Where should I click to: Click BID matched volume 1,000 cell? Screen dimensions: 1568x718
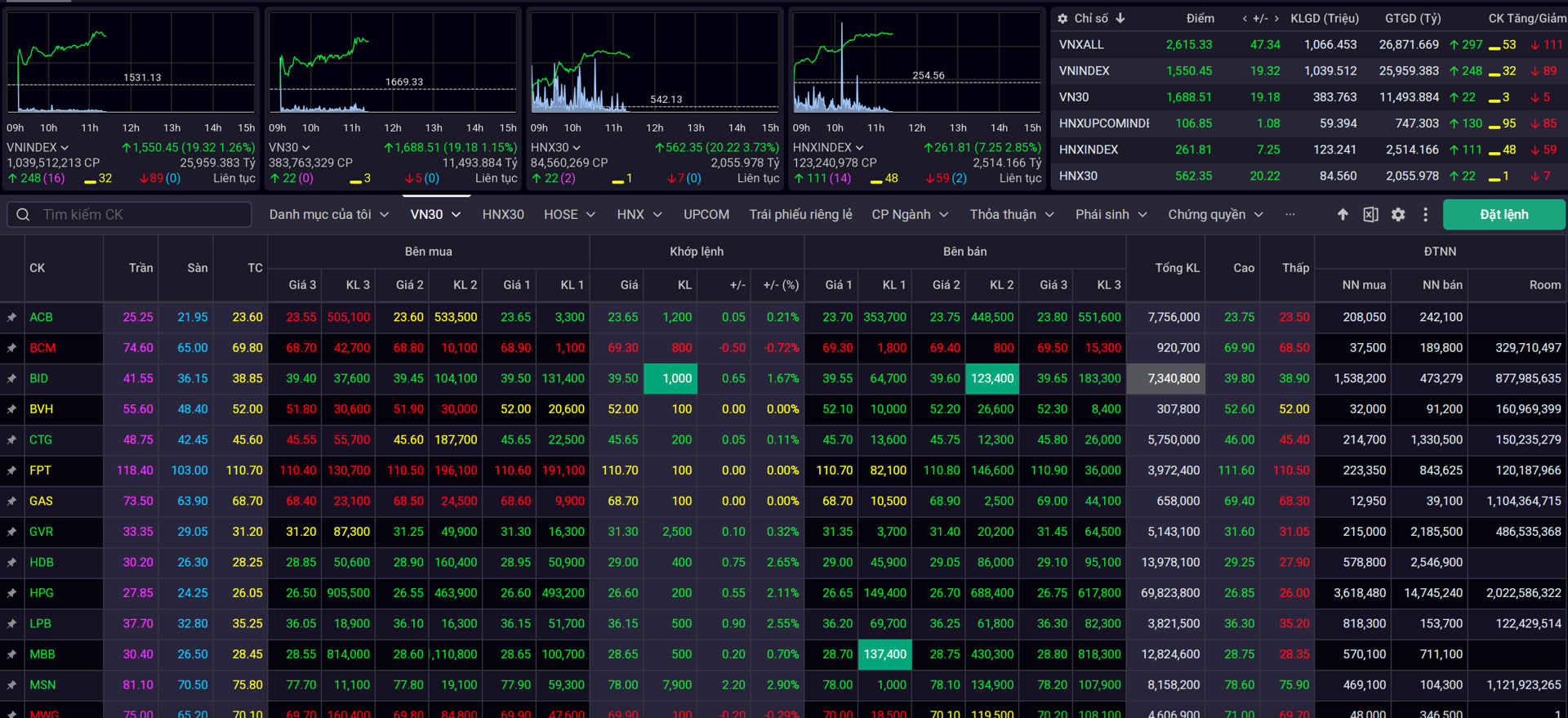point(670,378)
